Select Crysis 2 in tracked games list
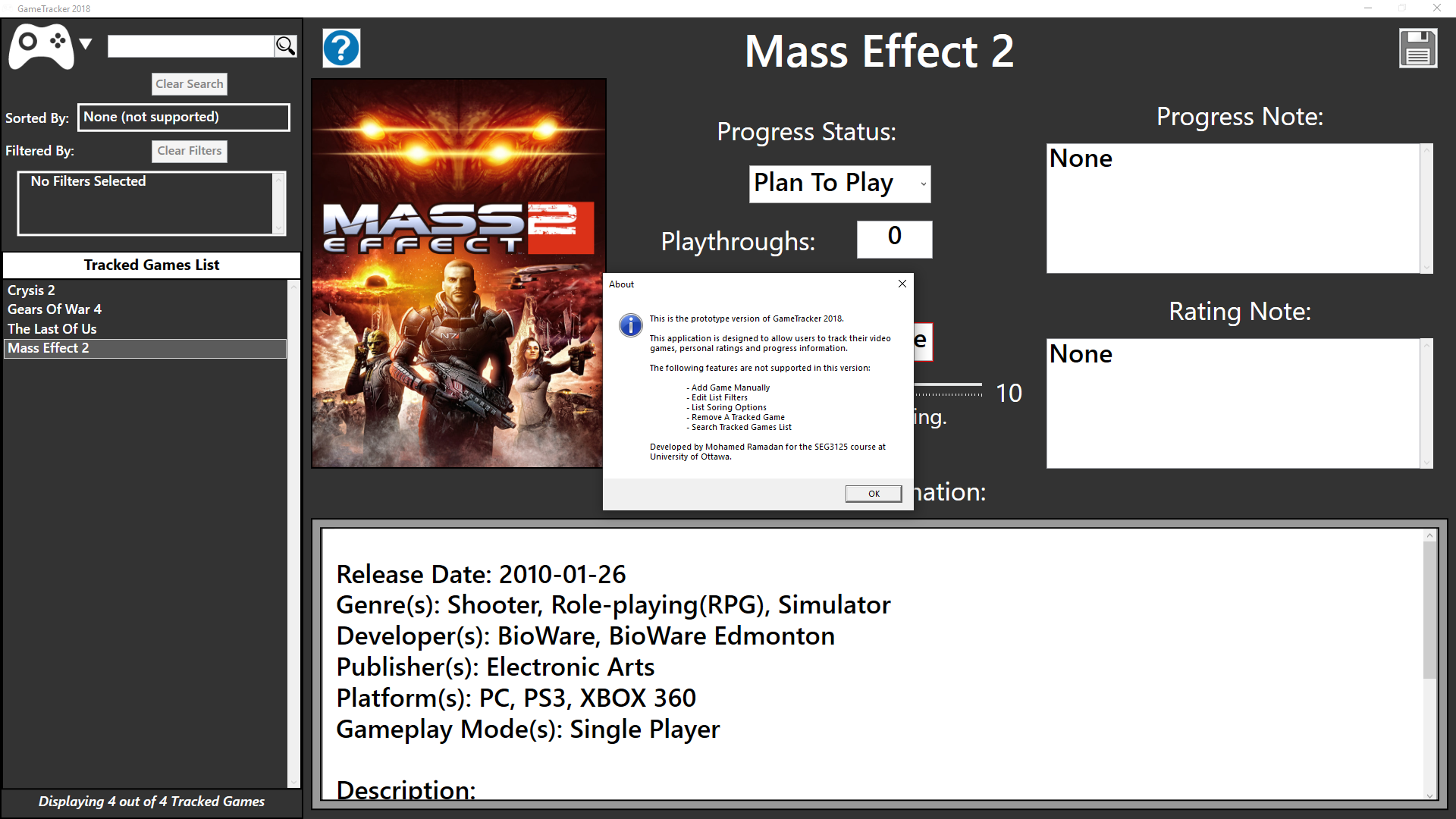Screen dimensions: 1456x819 pos(31,290)
